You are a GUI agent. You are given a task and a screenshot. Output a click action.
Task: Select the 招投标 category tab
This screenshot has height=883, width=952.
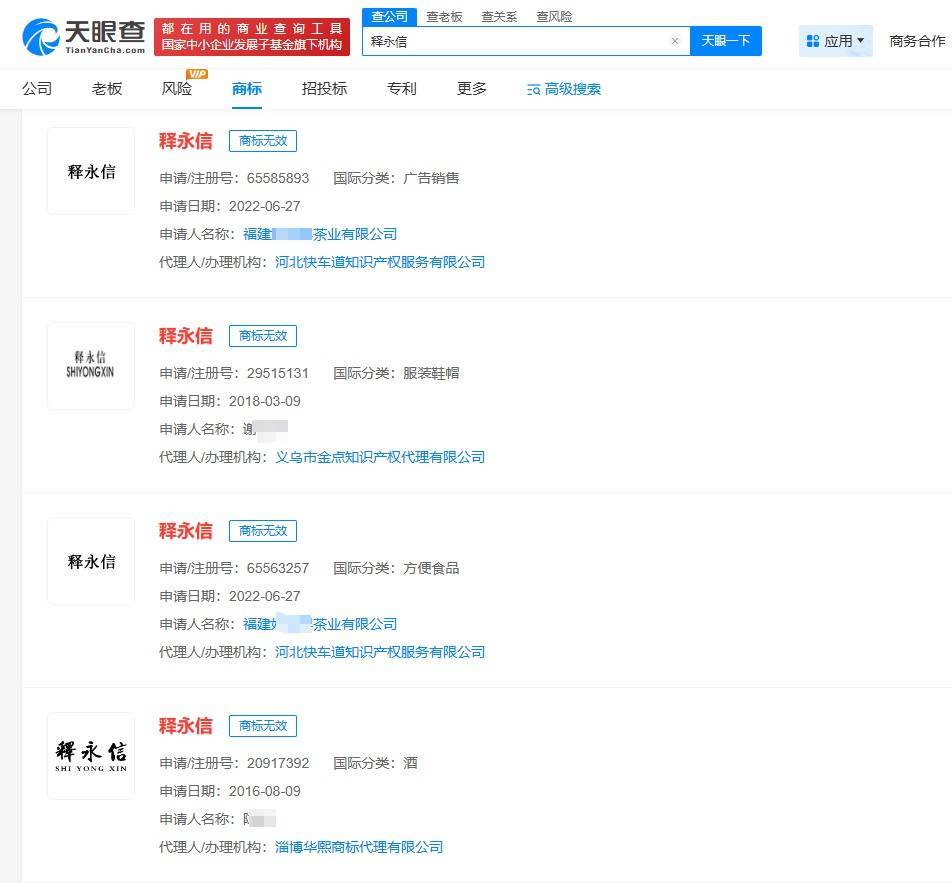coord(324,89)
